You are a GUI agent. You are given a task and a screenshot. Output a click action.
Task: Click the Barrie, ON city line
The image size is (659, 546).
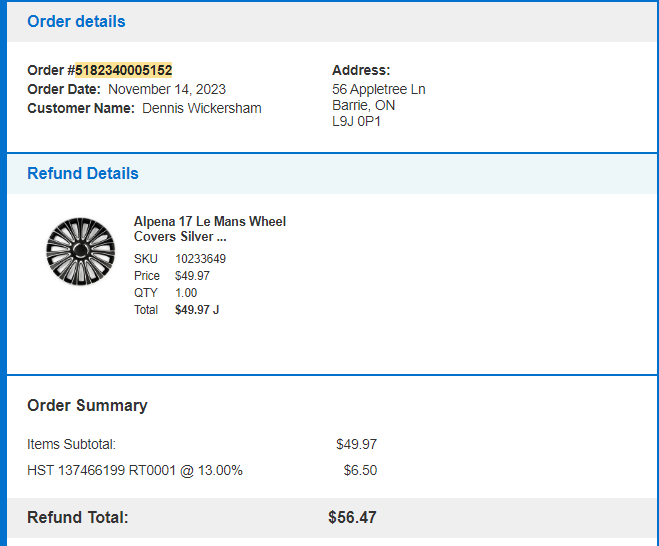tap(364, 105)
